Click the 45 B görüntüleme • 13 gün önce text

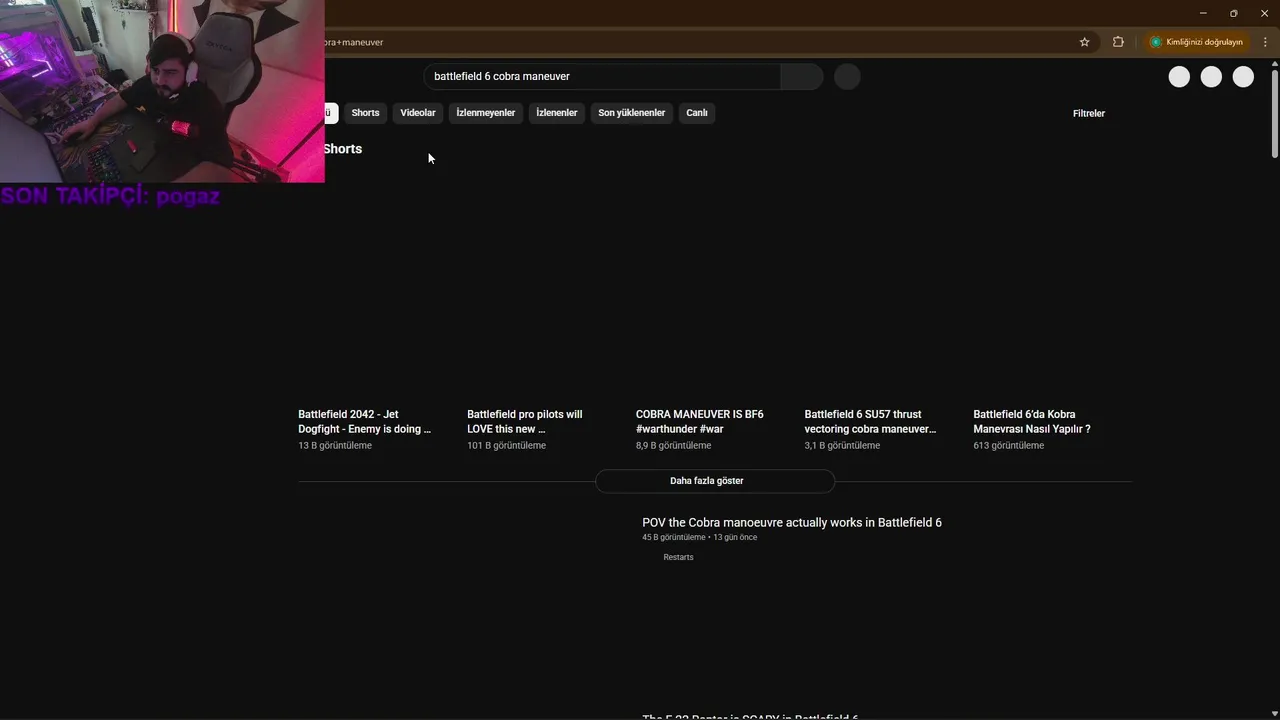(699, 538)
